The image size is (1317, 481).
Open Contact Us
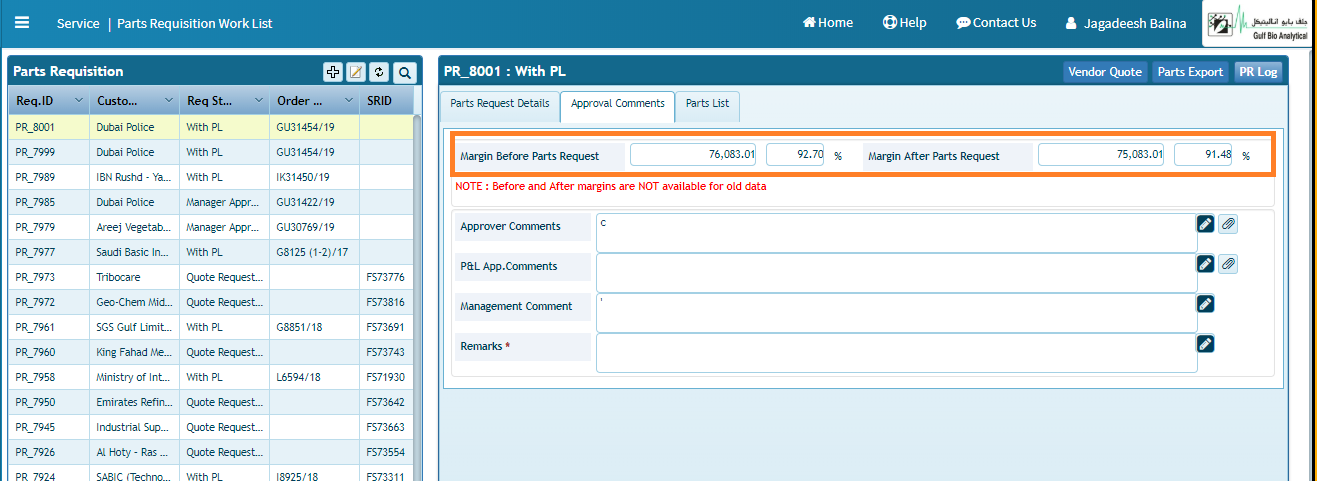pos(996,23)
